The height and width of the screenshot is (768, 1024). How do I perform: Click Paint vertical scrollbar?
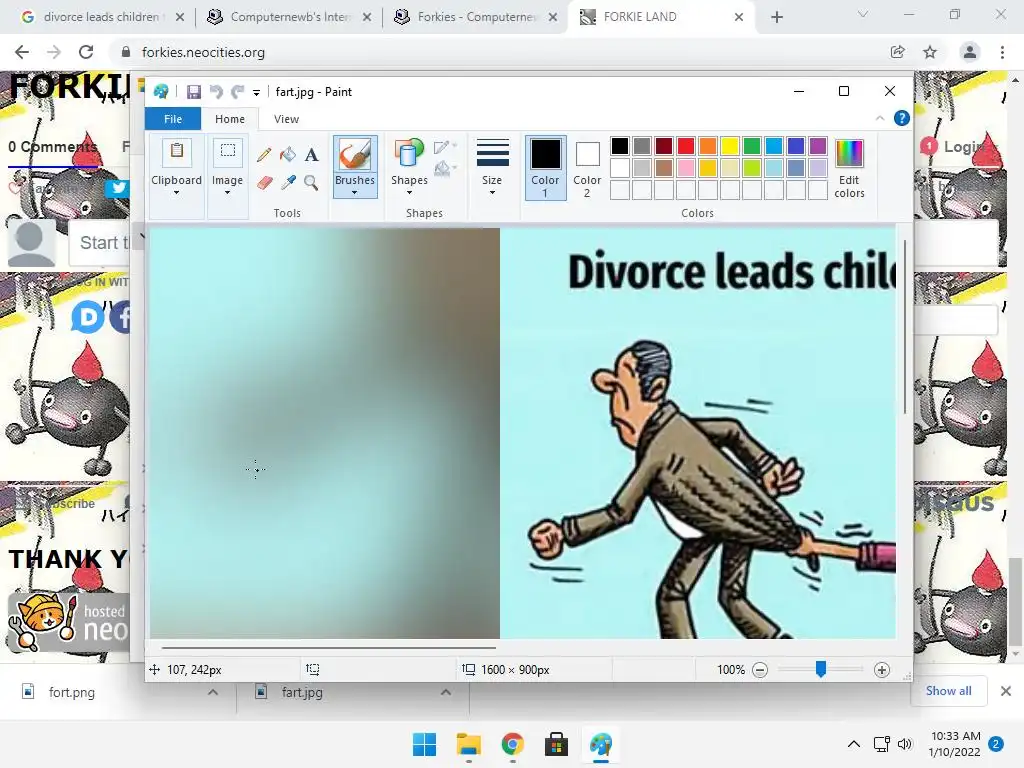click(904, 327)
